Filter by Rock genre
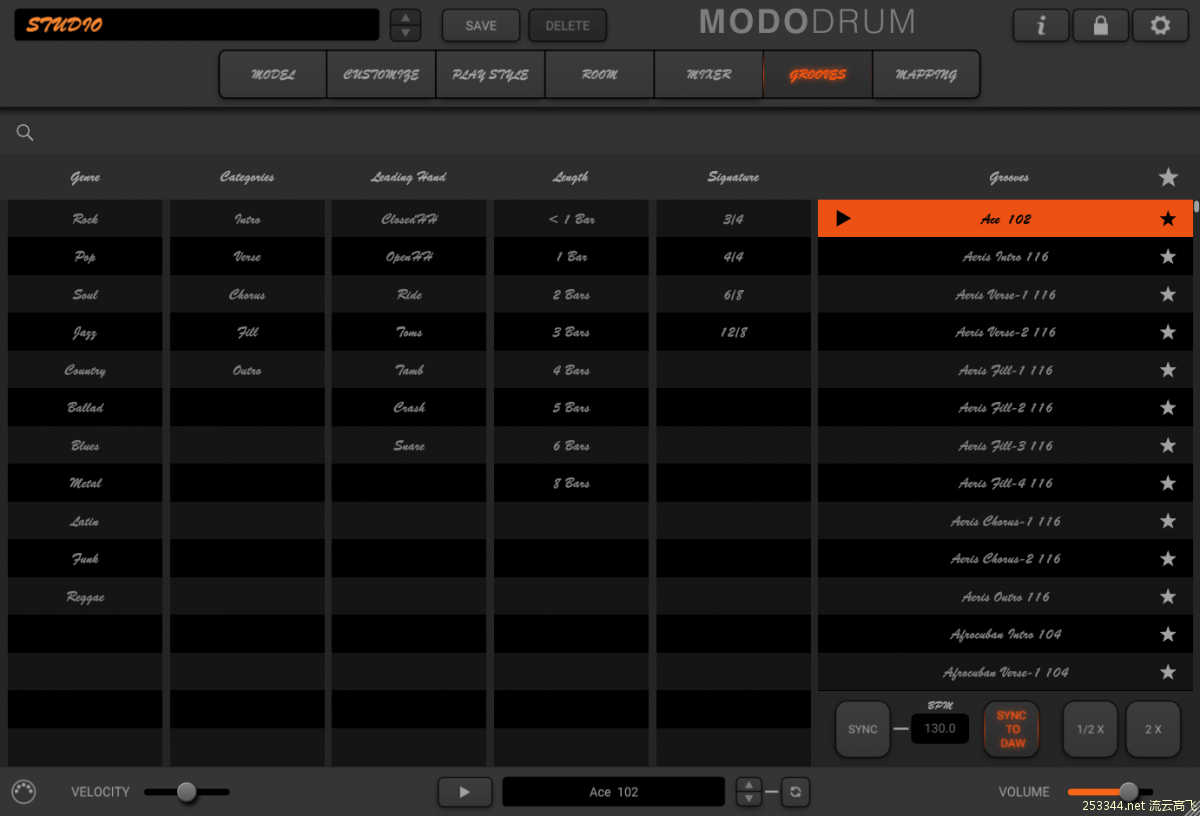 85,219
